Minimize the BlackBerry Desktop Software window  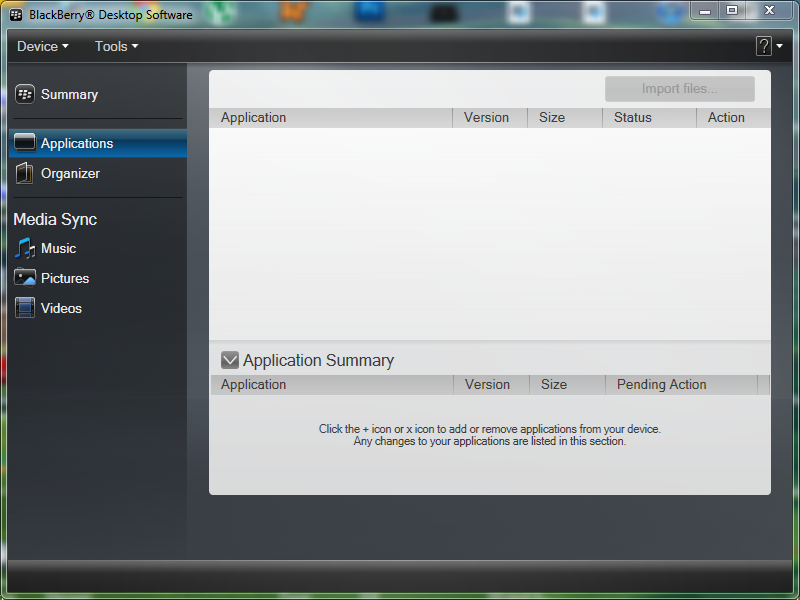(705, 11)
